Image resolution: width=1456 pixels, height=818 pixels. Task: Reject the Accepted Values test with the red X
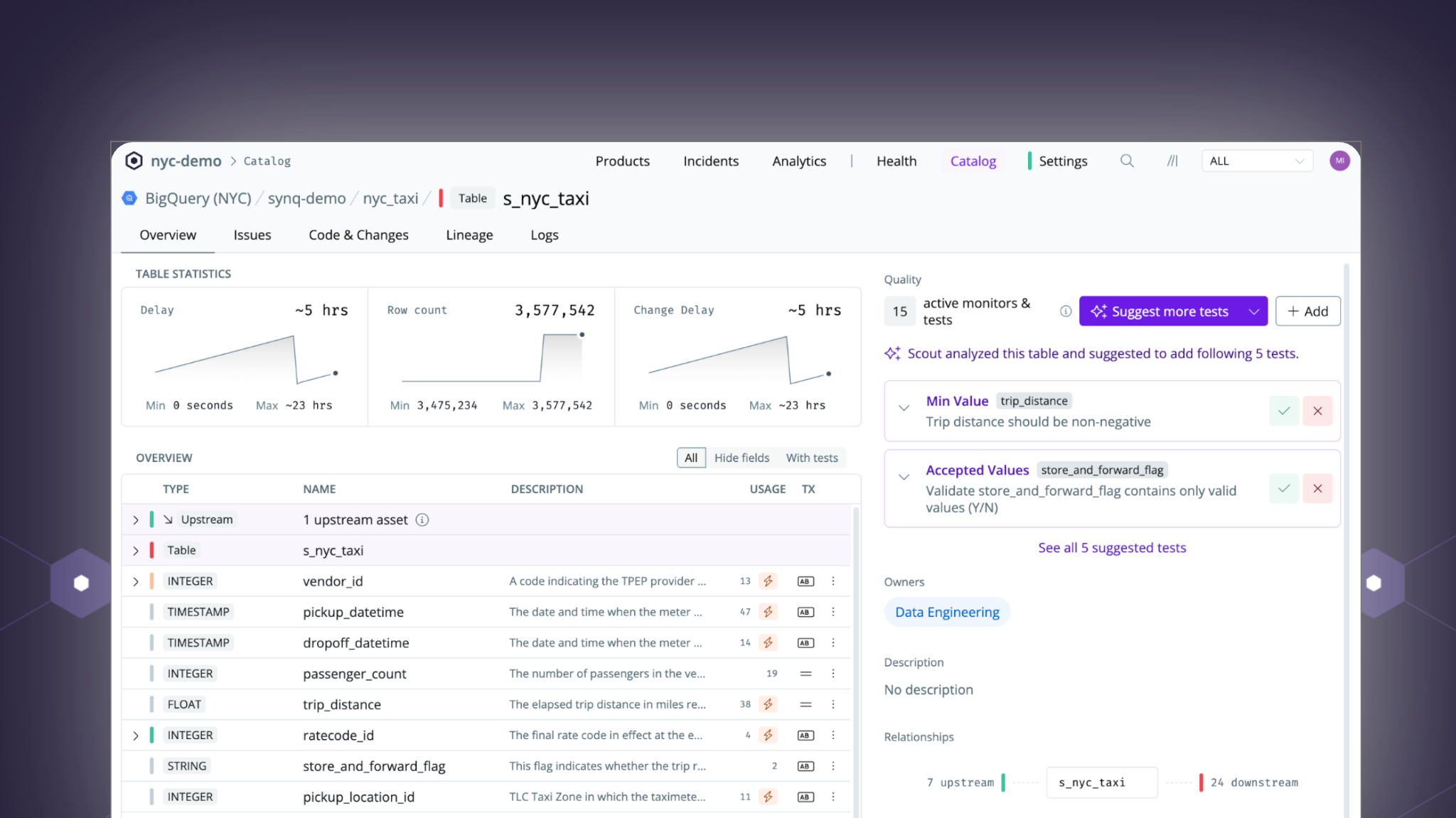pos(1317,489)
